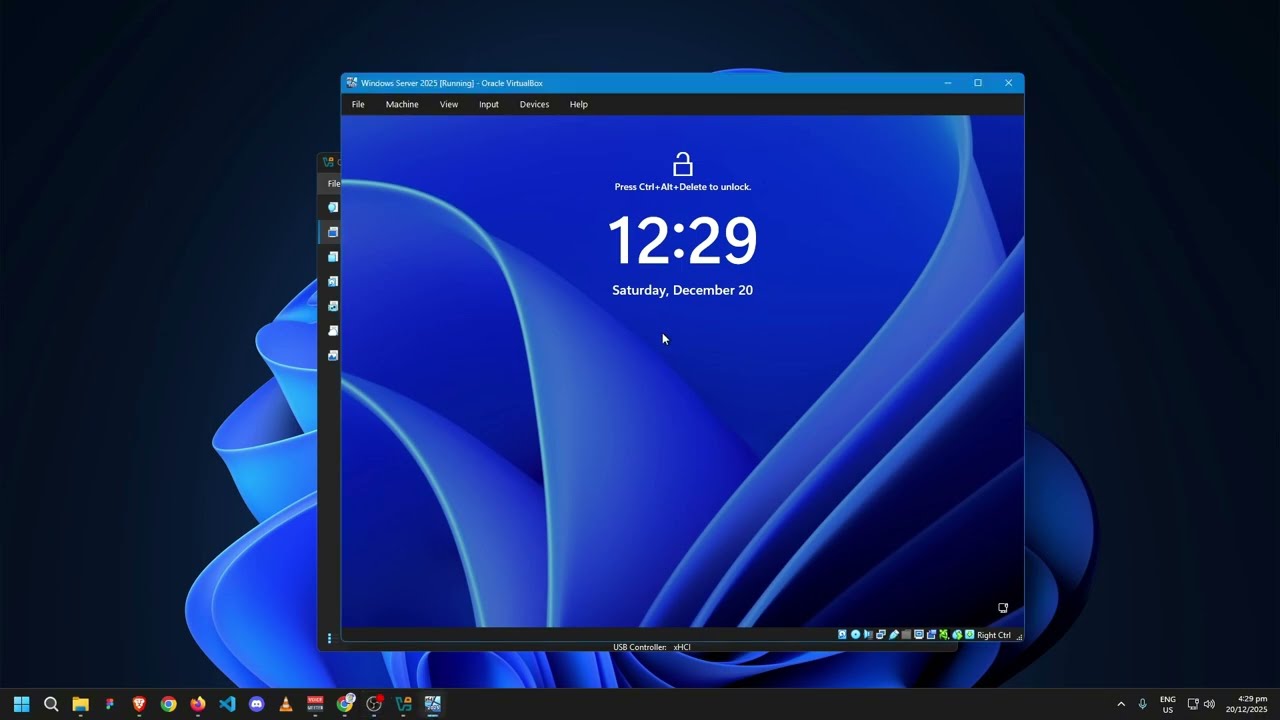Open Discord from the taskbar
The width and height of the screenshot is (1280, 720).
point(257,704)
